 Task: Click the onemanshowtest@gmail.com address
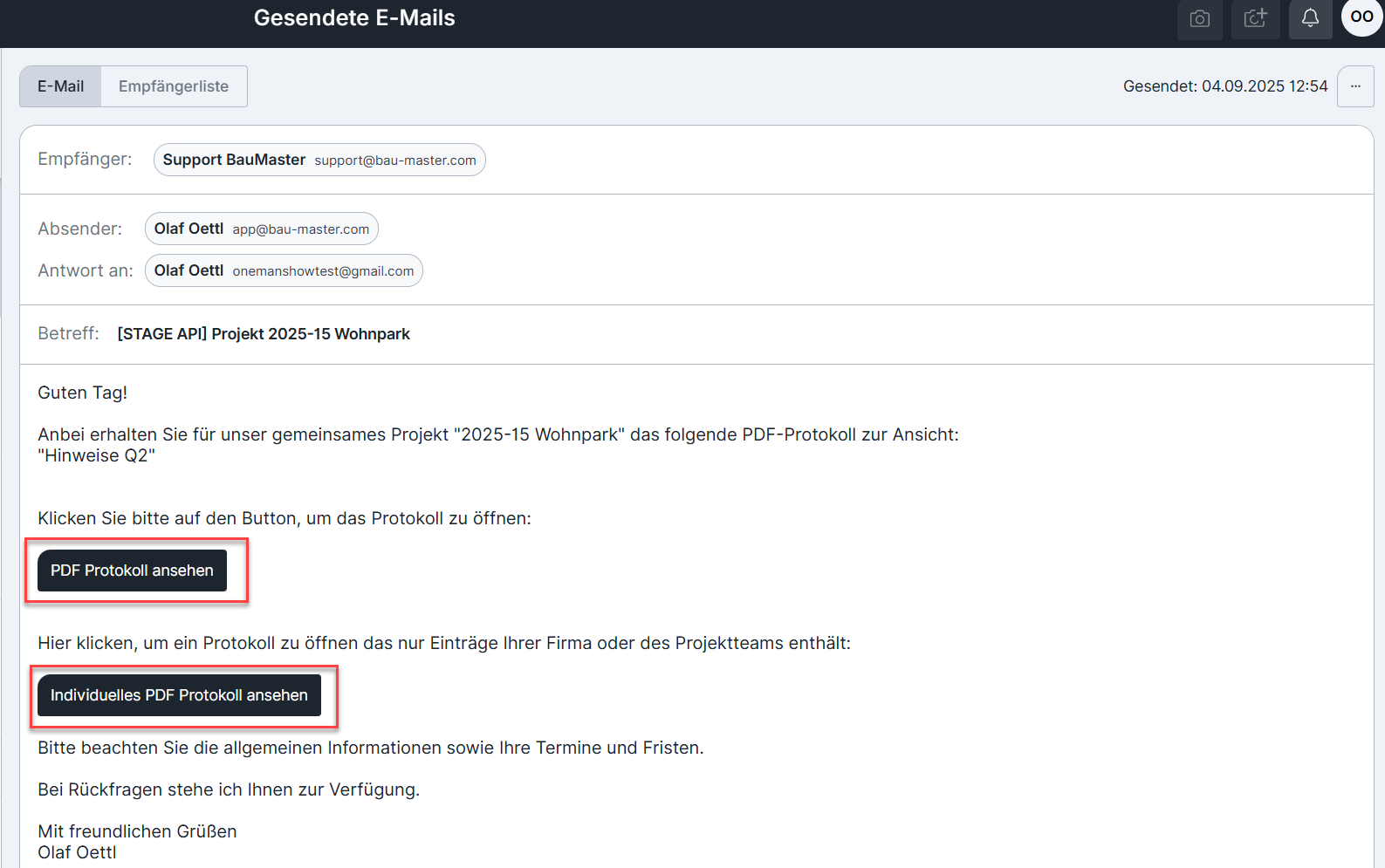coord(323,271)
